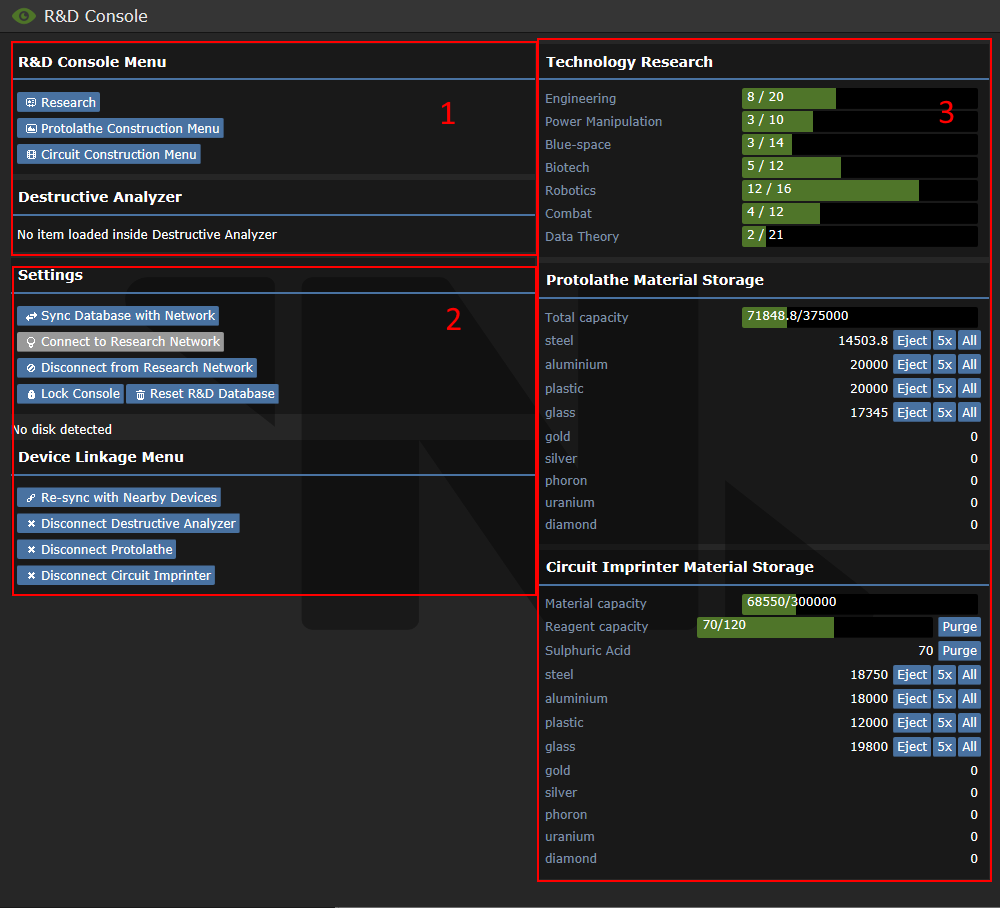
Task: Lock the console
Action: (70, 394)
